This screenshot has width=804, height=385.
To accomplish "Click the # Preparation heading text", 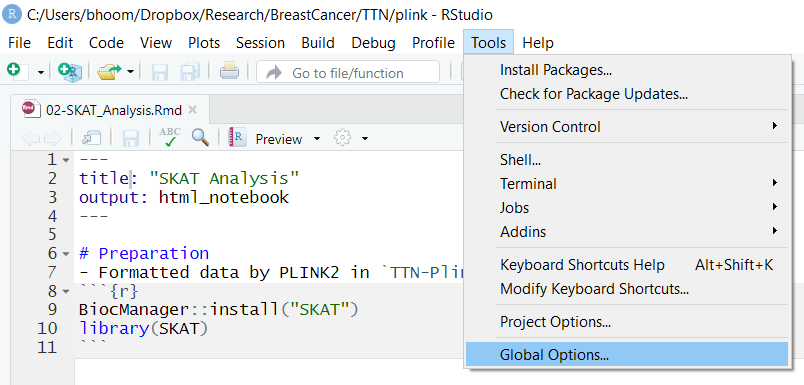I will 144,254.
